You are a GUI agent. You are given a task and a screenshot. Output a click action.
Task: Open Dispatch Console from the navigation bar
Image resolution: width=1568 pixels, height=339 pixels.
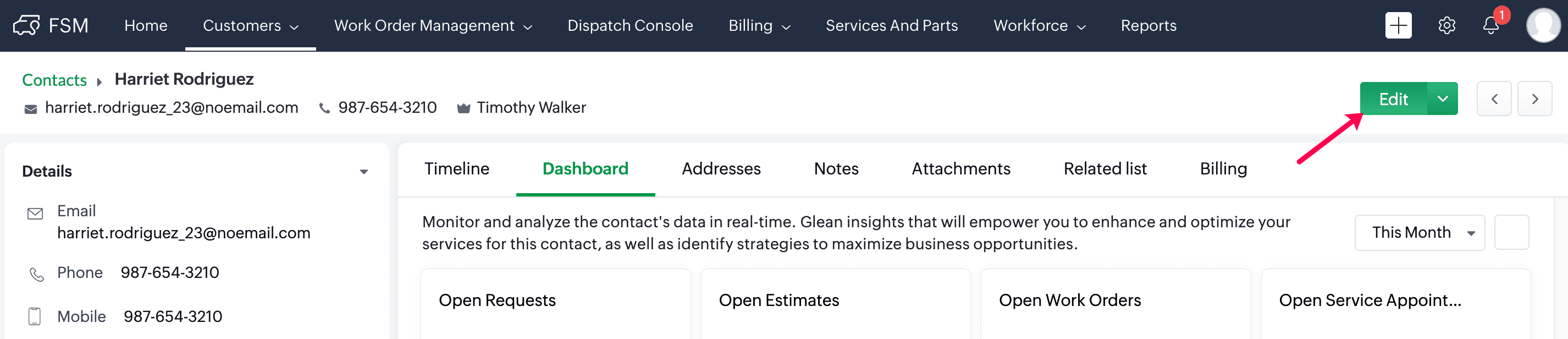tap(630, 26)
